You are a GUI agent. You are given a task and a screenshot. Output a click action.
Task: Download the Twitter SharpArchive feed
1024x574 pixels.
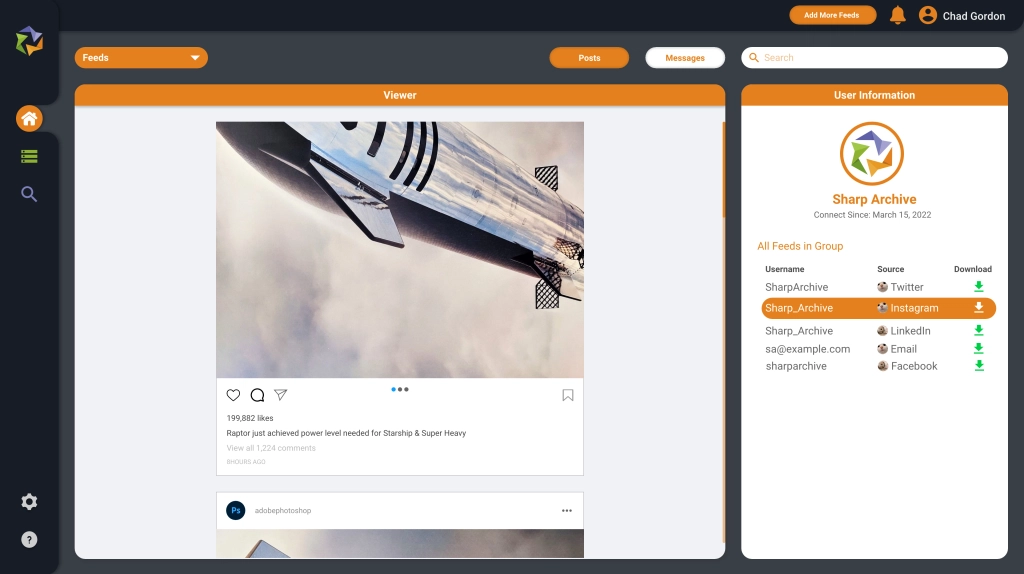pyautogui.click(x=979, y=287)
